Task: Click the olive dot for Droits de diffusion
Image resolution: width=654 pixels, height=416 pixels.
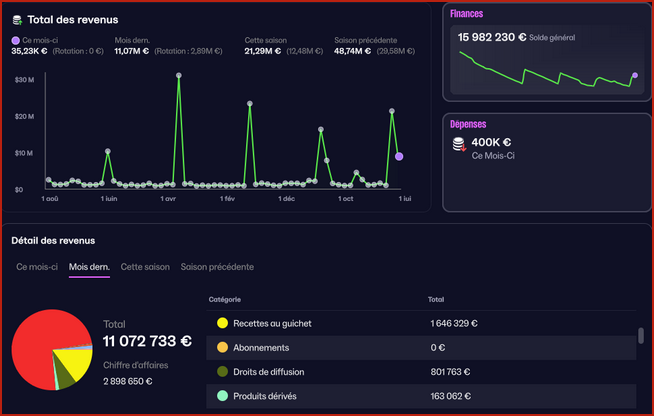Action: coord(222,372)
